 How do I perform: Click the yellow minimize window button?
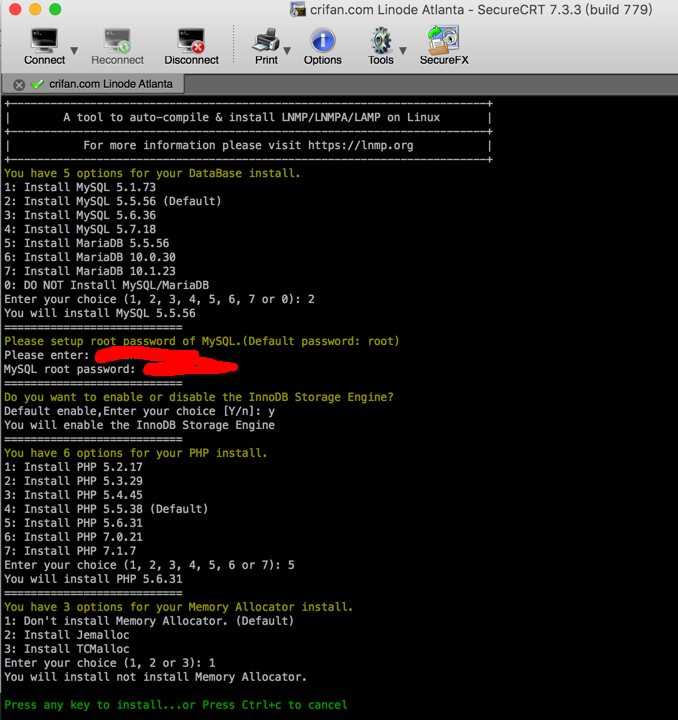point(35,9)
